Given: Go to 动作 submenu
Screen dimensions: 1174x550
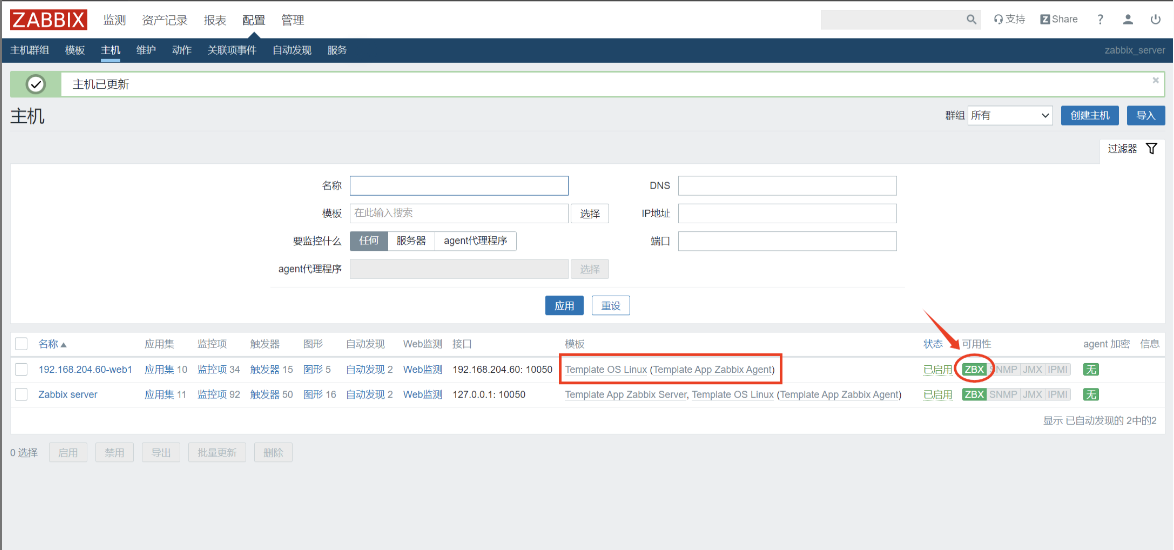Looking at the screenshot, I should tap(182, 50).
